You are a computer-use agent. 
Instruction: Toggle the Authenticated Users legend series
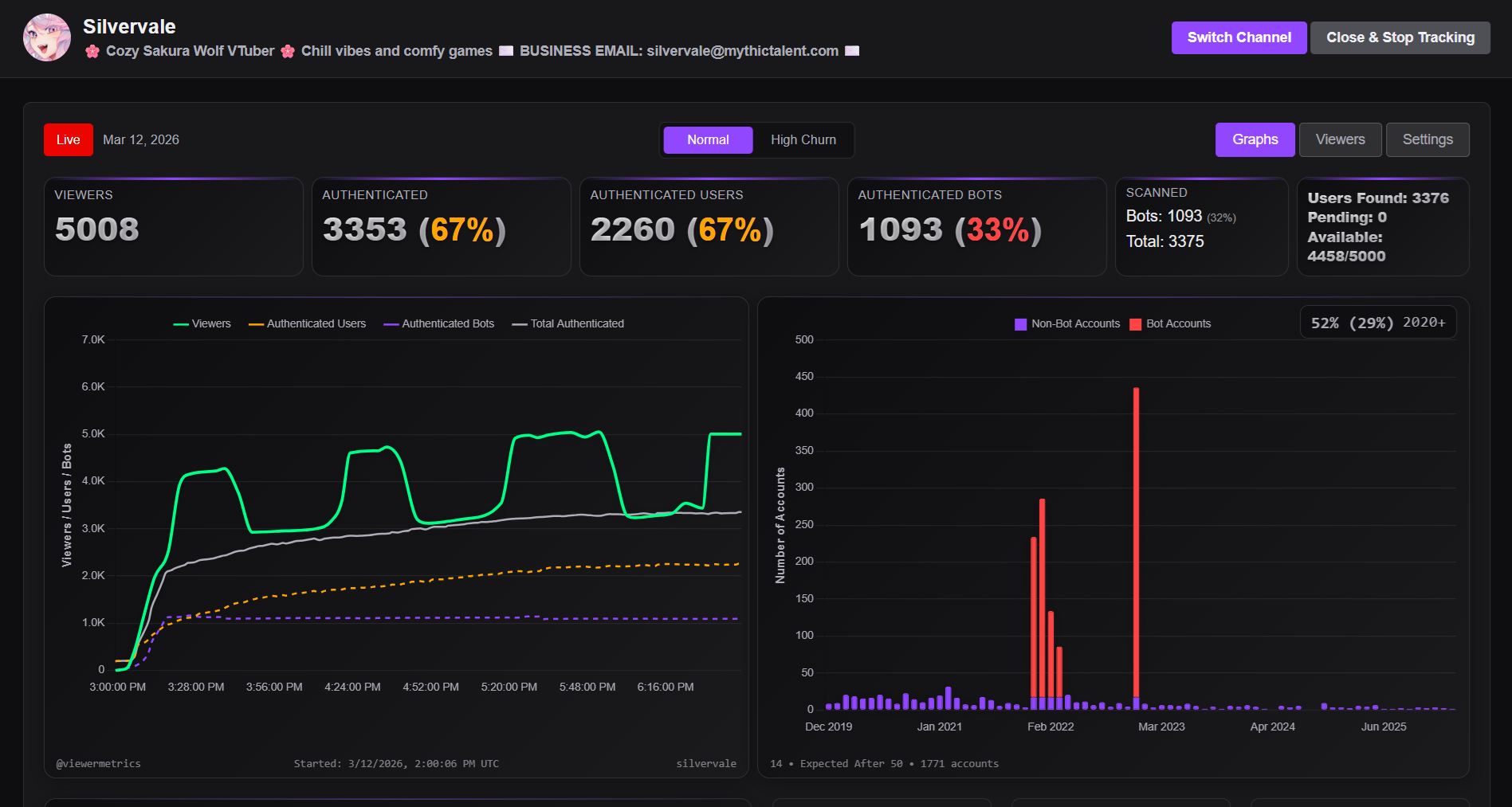tap(307, 323)
